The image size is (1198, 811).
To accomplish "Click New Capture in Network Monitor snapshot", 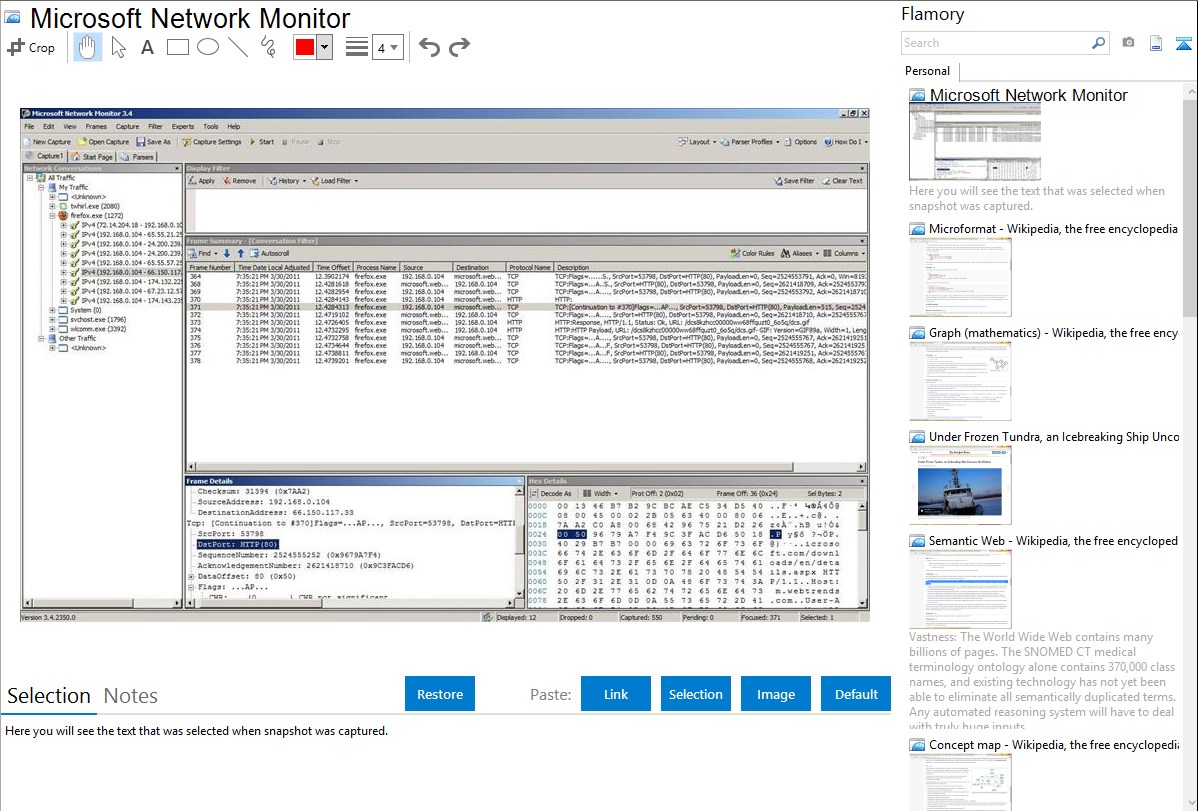I will coord(47,142).
